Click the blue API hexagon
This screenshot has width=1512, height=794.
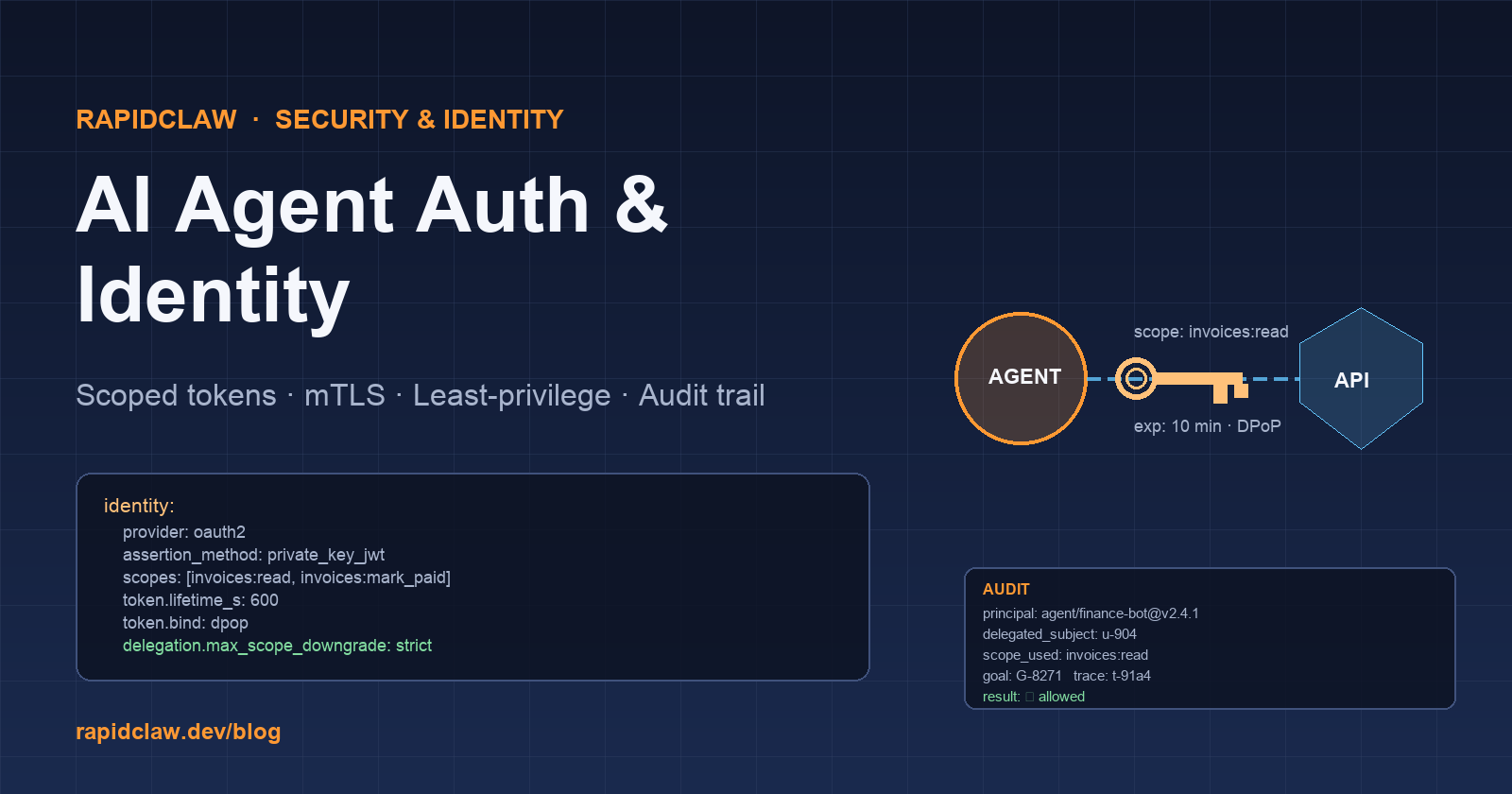[x=1361, y=379]
